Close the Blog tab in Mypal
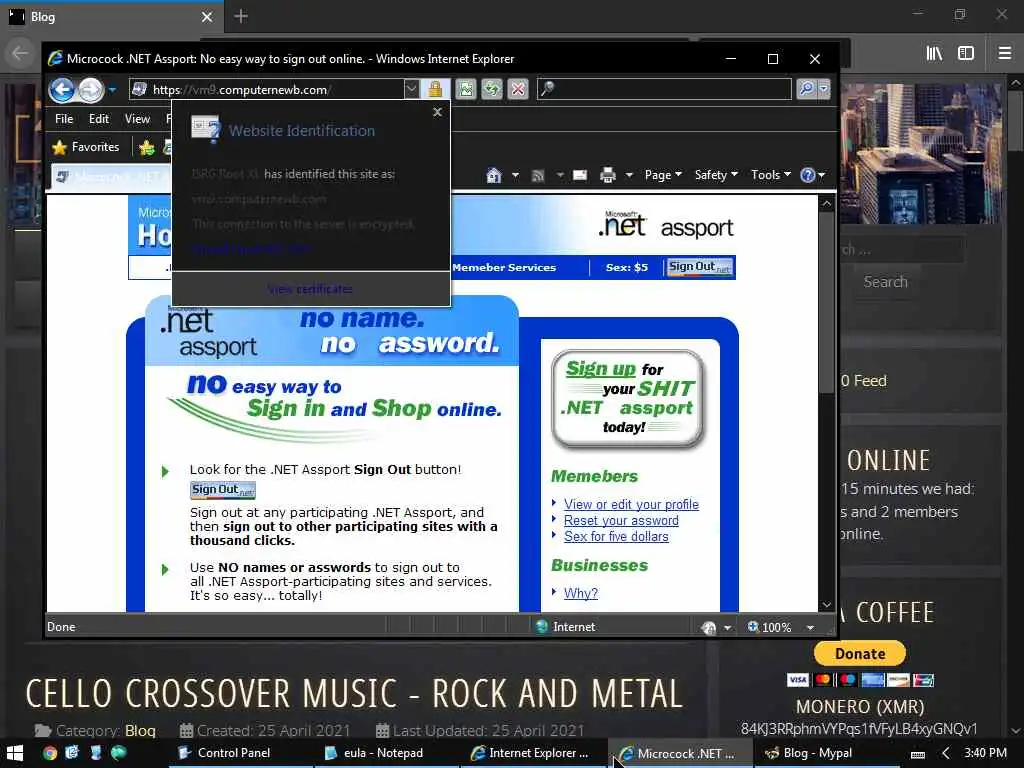 pyautogui.click(x=207, y=17)
